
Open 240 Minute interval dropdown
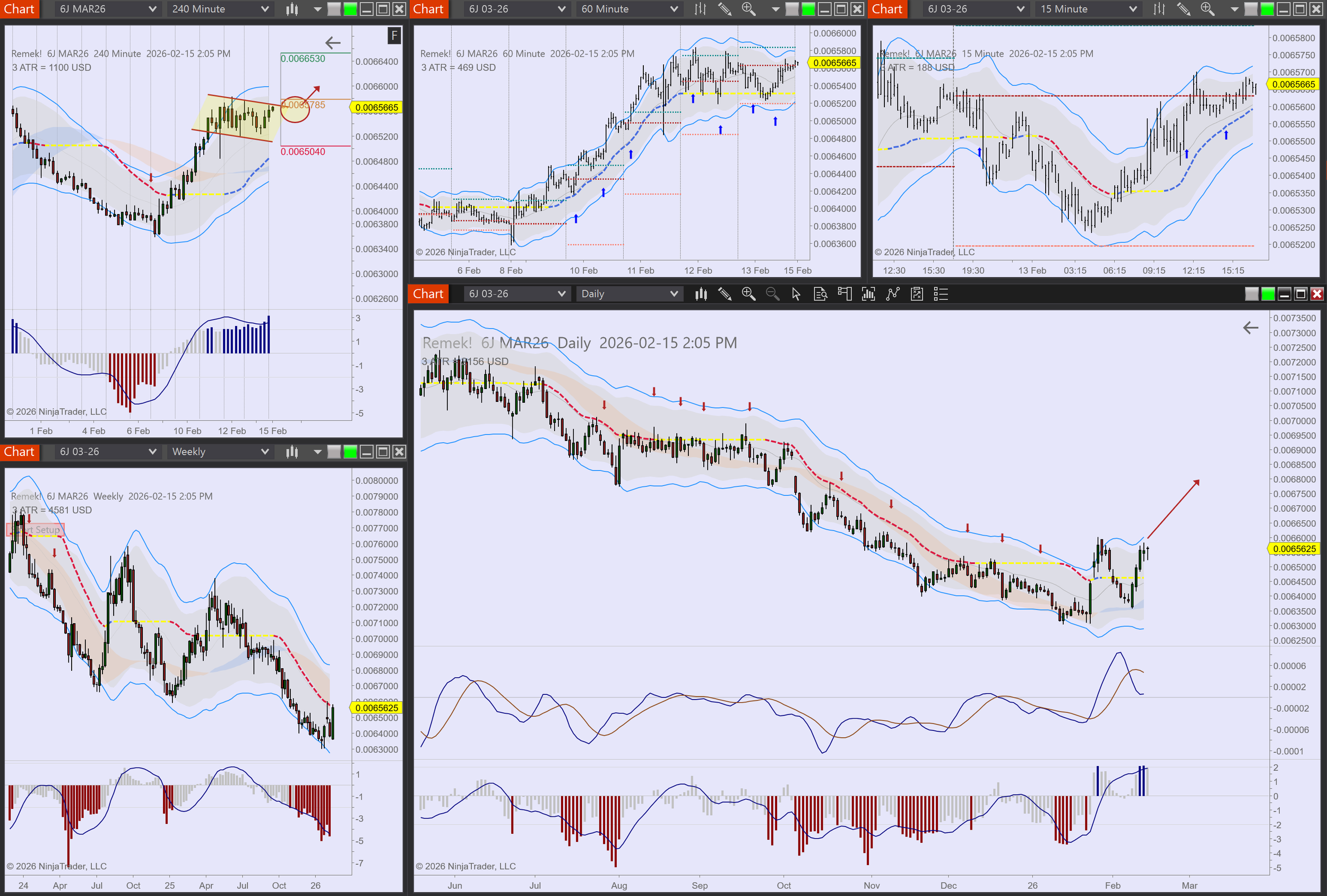(x=220, y=9)
